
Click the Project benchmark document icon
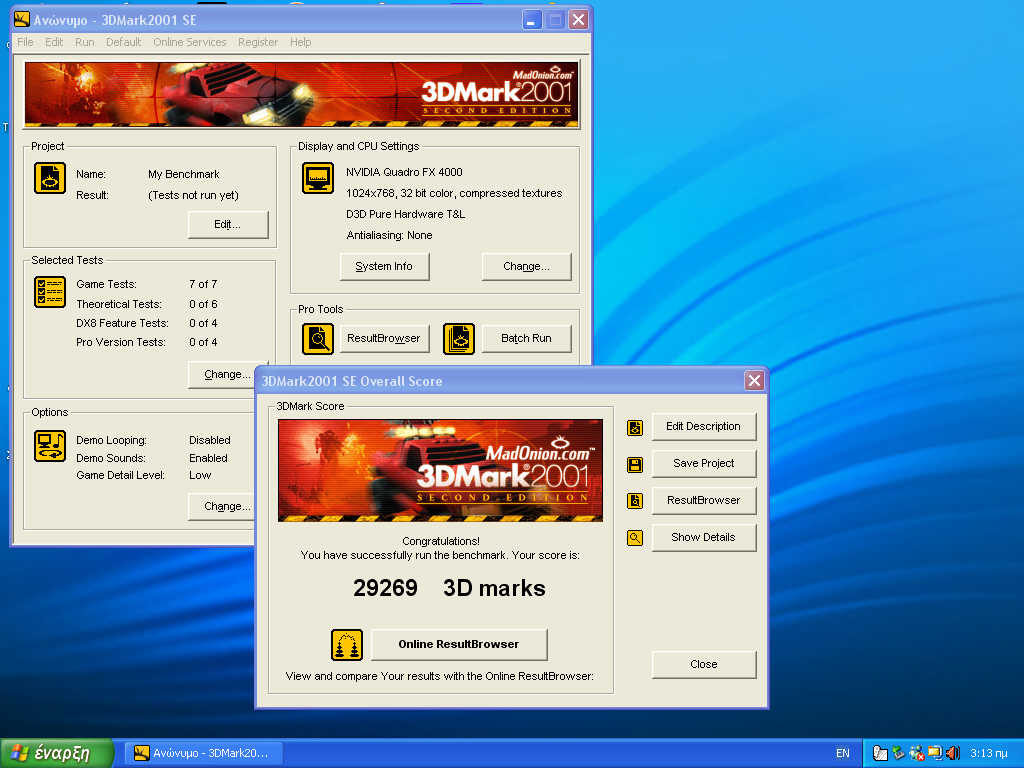coord(50,178)
